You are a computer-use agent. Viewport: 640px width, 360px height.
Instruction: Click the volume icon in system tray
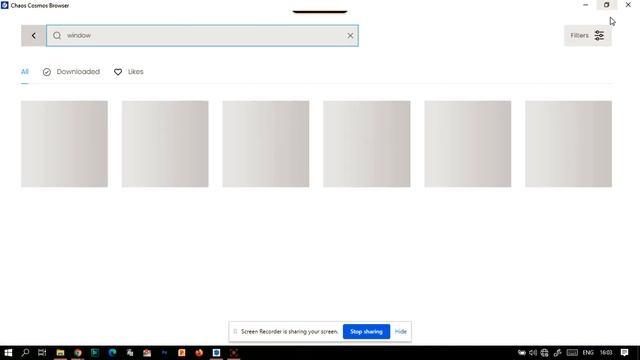(x=533, y=353)
